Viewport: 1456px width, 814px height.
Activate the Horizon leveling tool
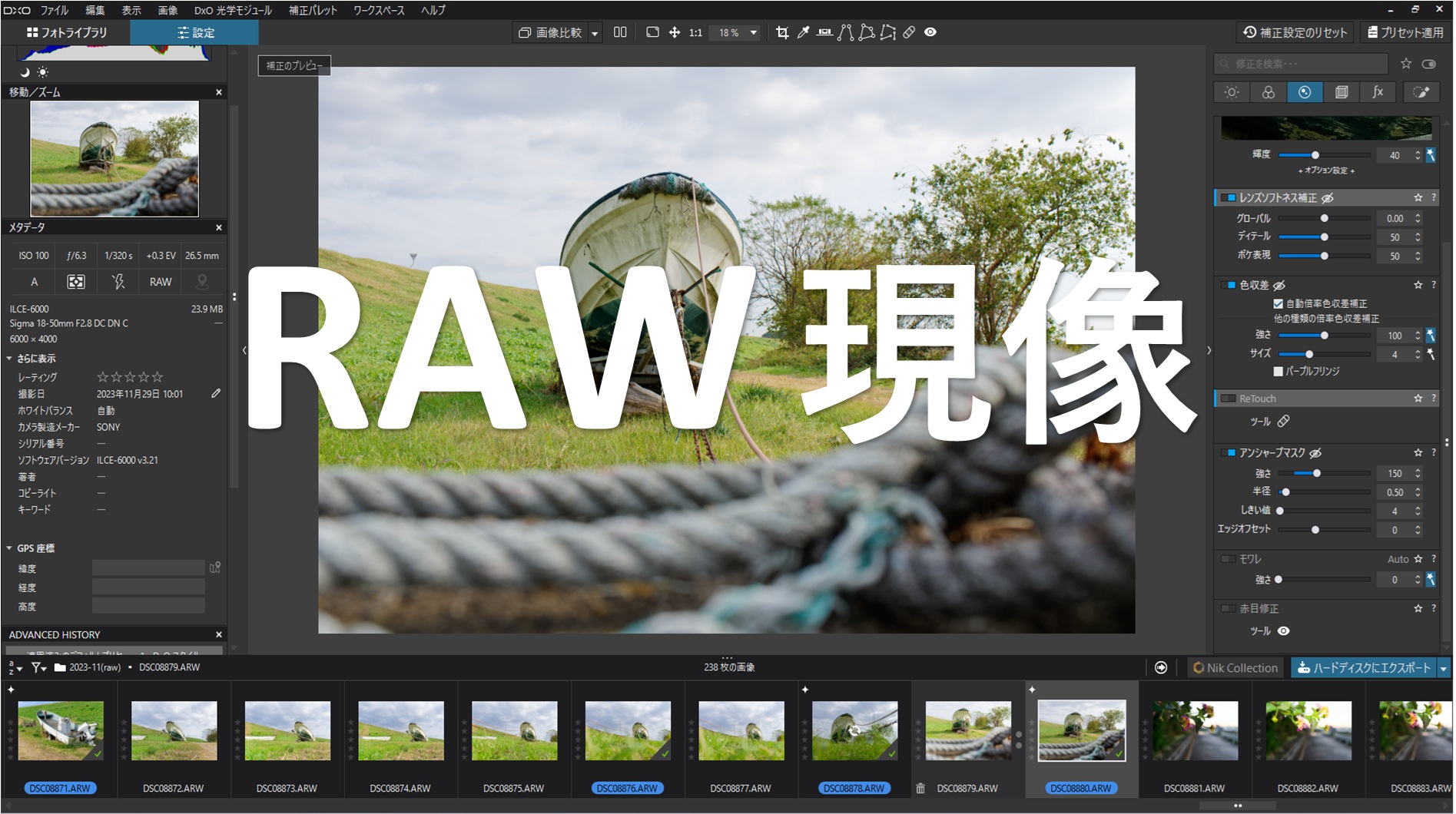coord(824,32)
